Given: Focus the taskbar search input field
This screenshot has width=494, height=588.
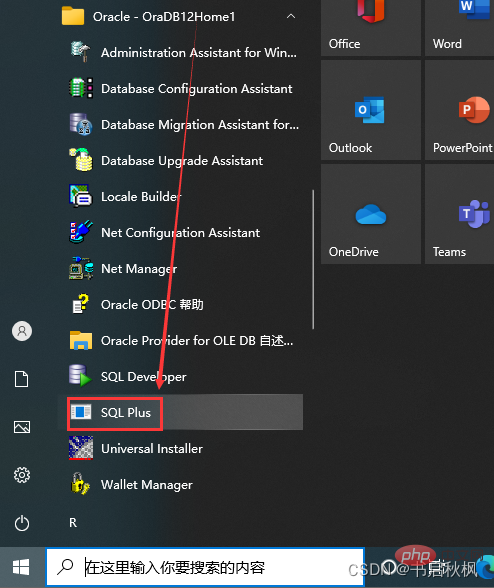Looking at the screenshot, I should 205,567.
